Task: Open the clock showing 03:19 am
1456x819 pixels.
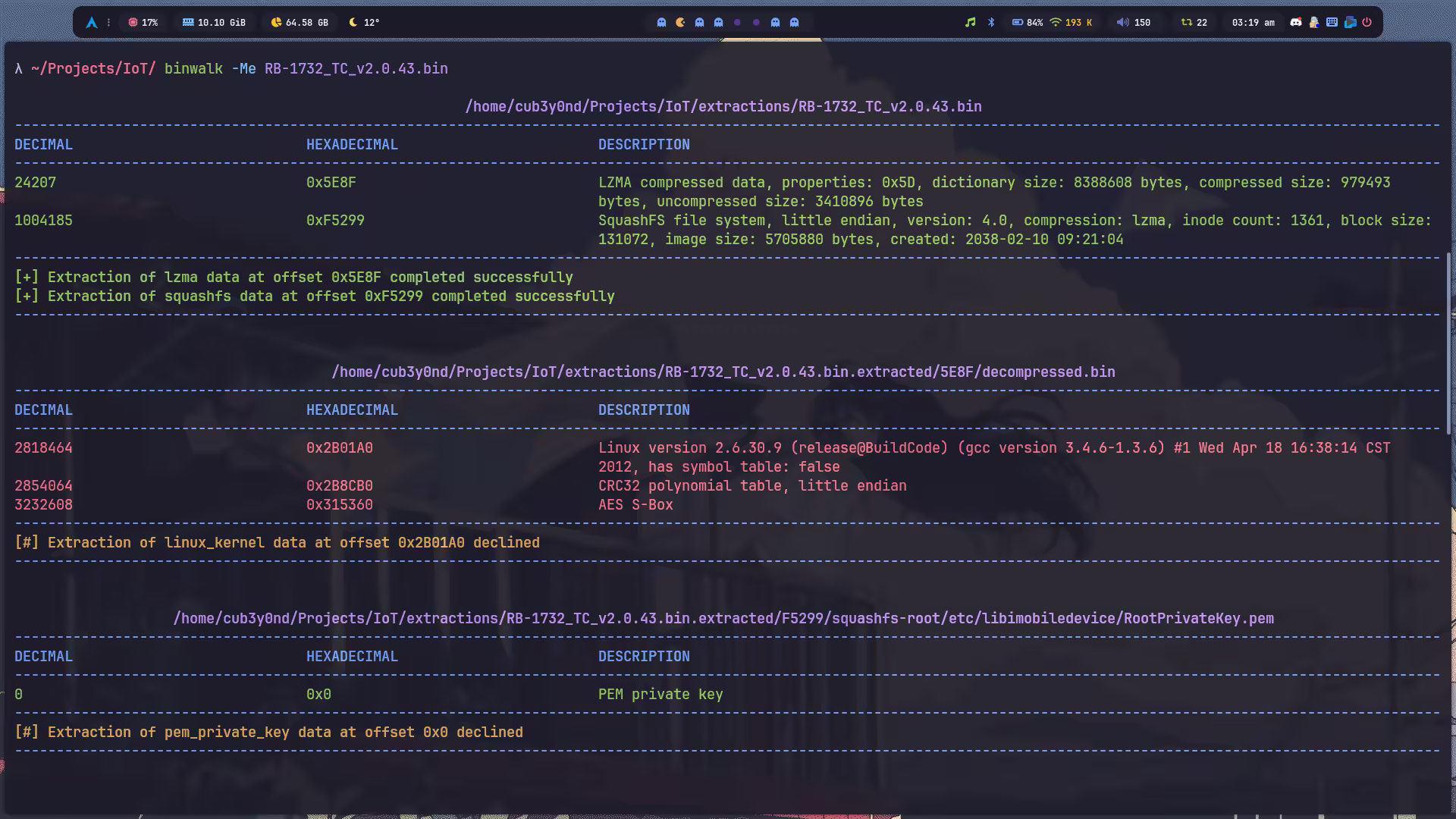Action: [x=1253, y=23]
